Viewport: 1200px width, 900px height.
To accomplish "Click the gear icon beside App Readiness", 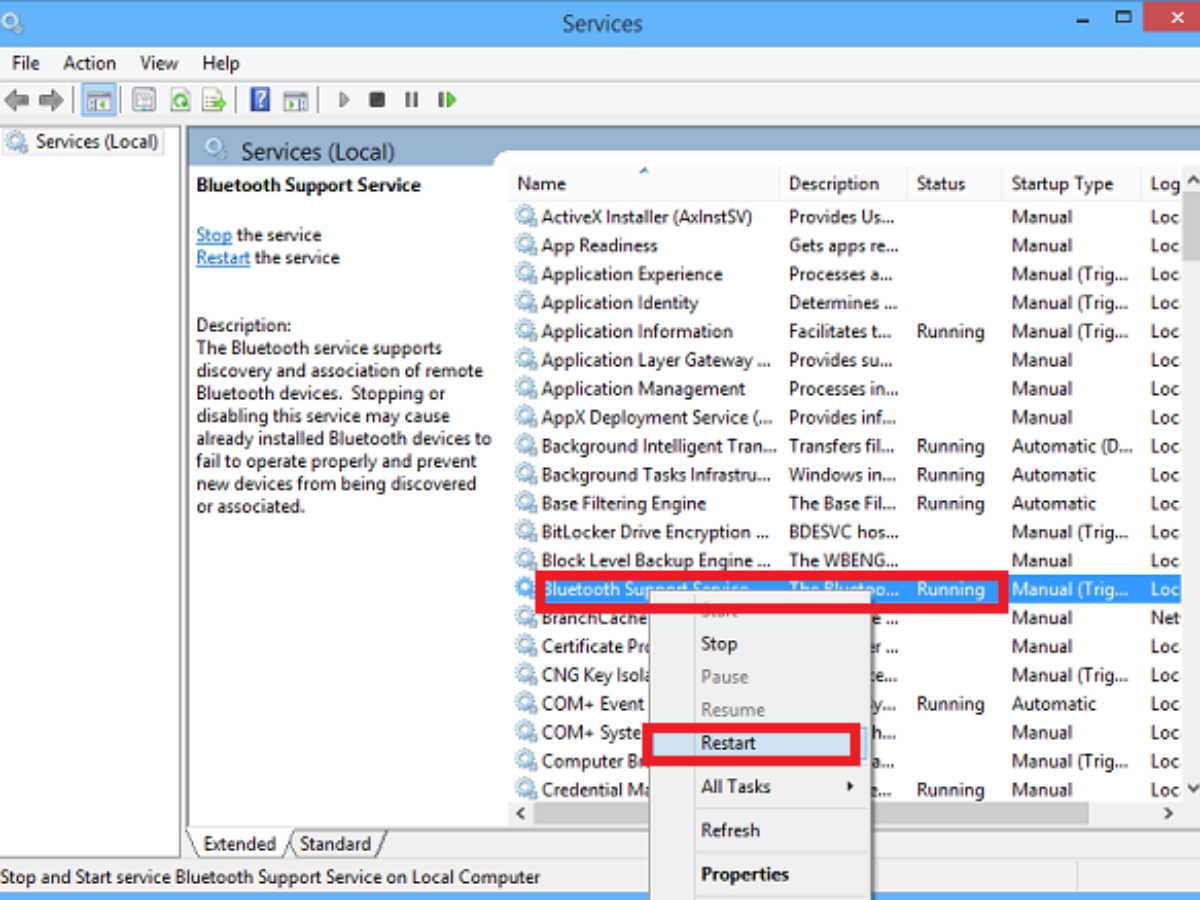I will click(525, 245).
